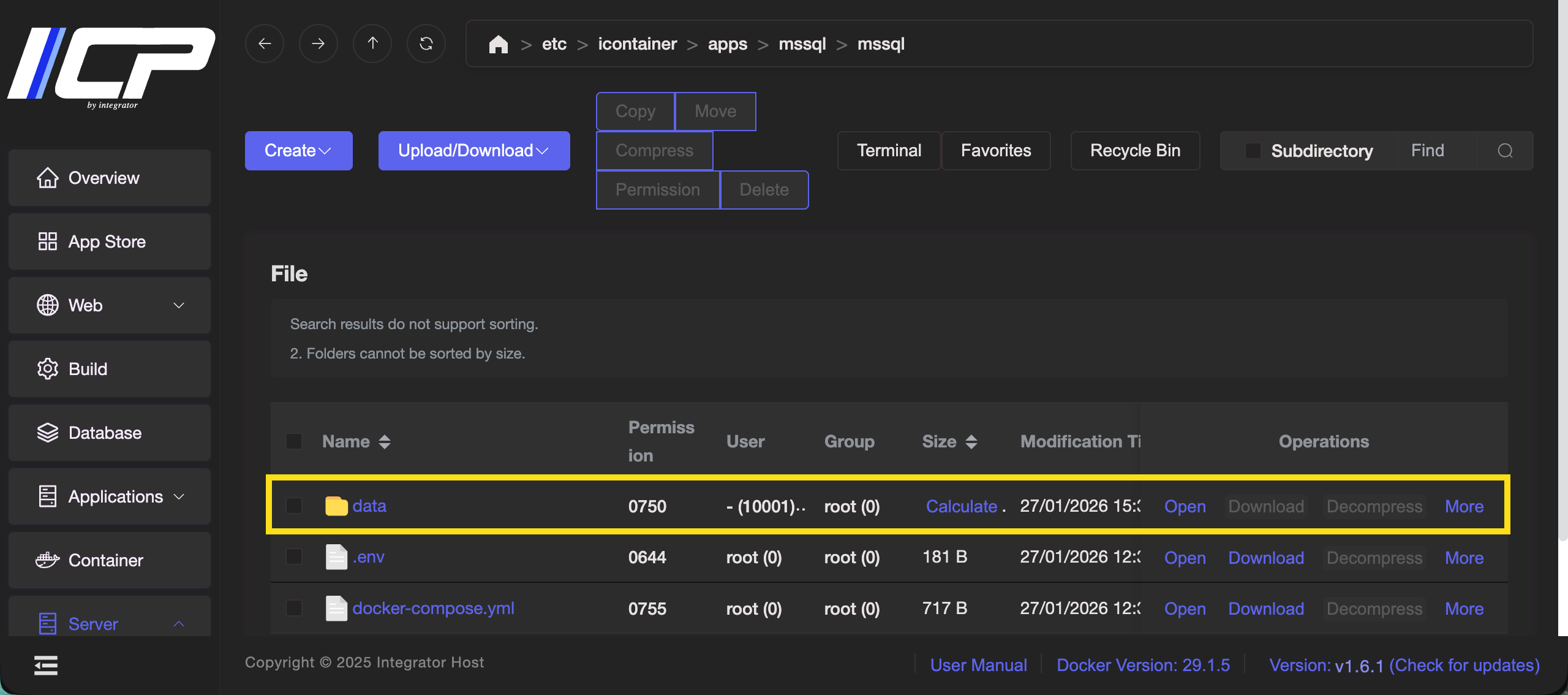The image size is (1568, 695).
Task: Open the Build section
Action: tap(110, 369)
